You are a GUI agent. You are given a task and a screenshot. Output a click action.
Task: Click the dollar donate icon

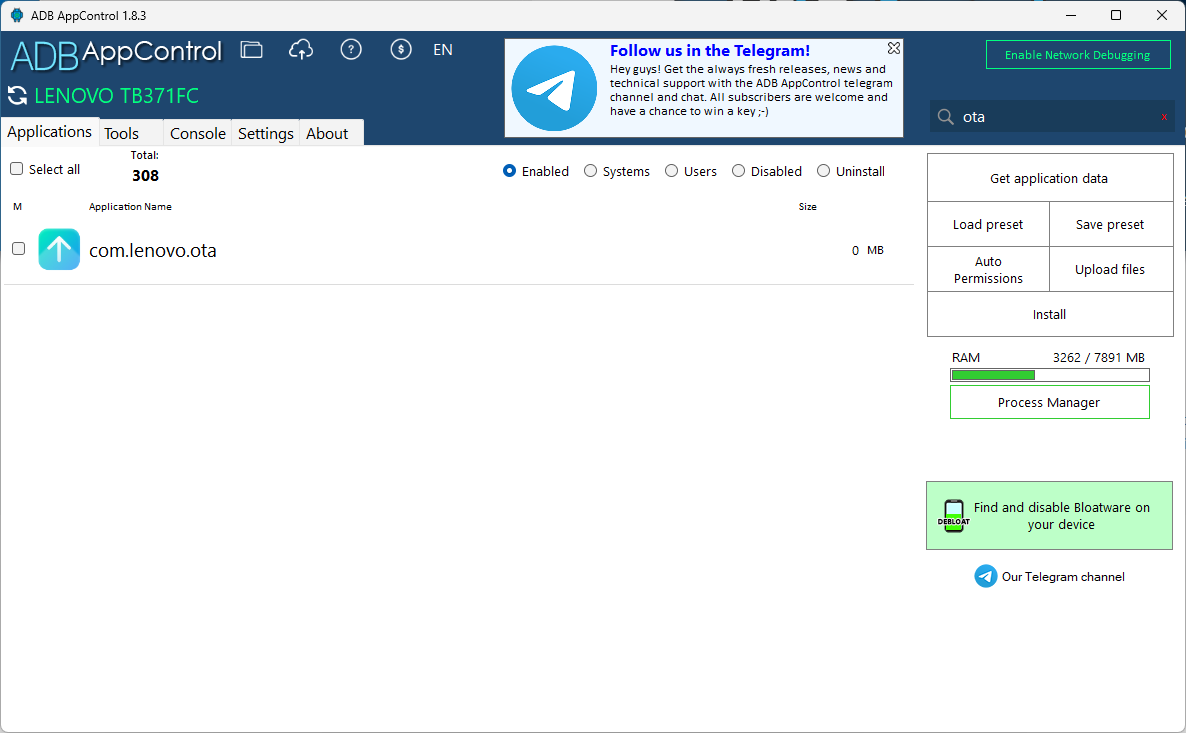point(401,50)
